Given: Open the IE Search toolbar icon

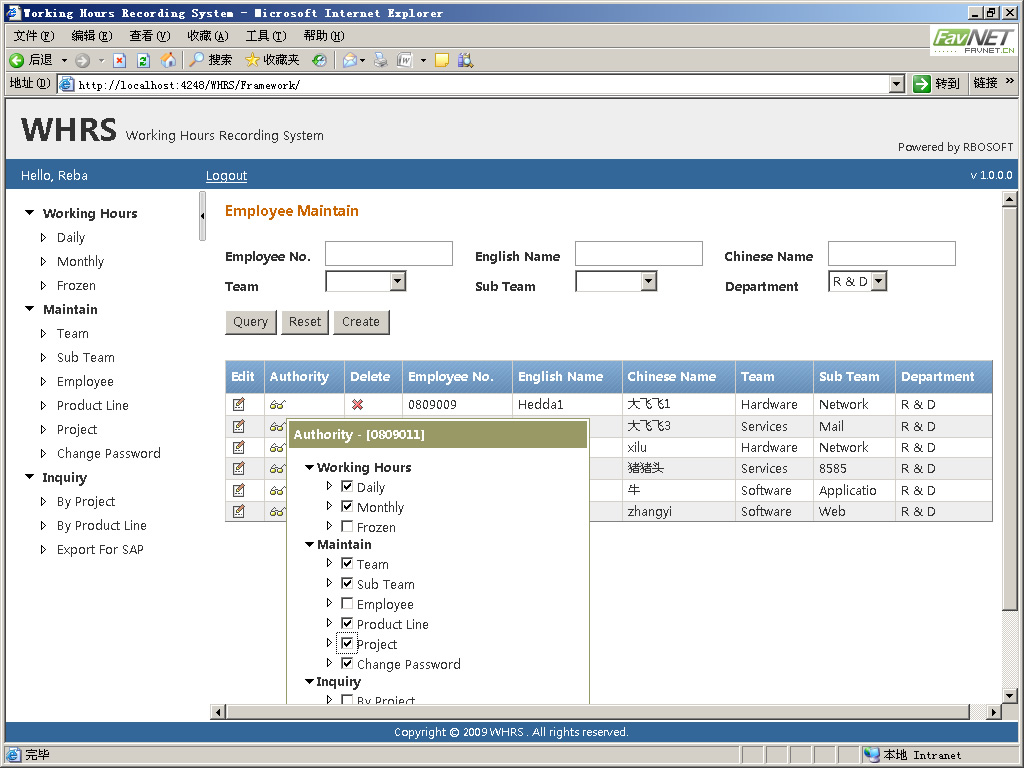Looking at the screenshot, I should tap(197, 60).
